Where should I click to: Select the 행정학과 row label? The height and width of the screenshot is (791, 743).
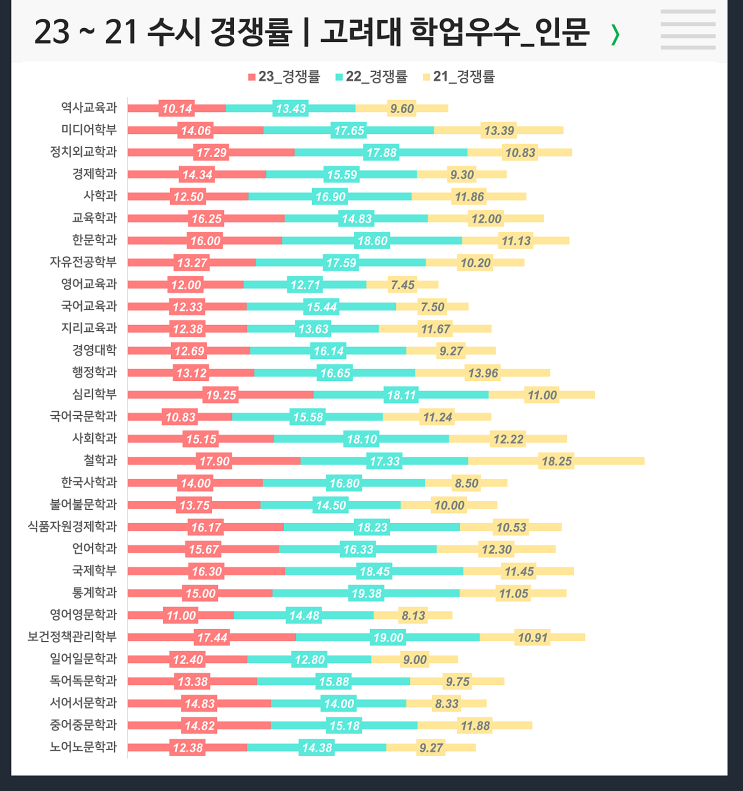point(94,372)
